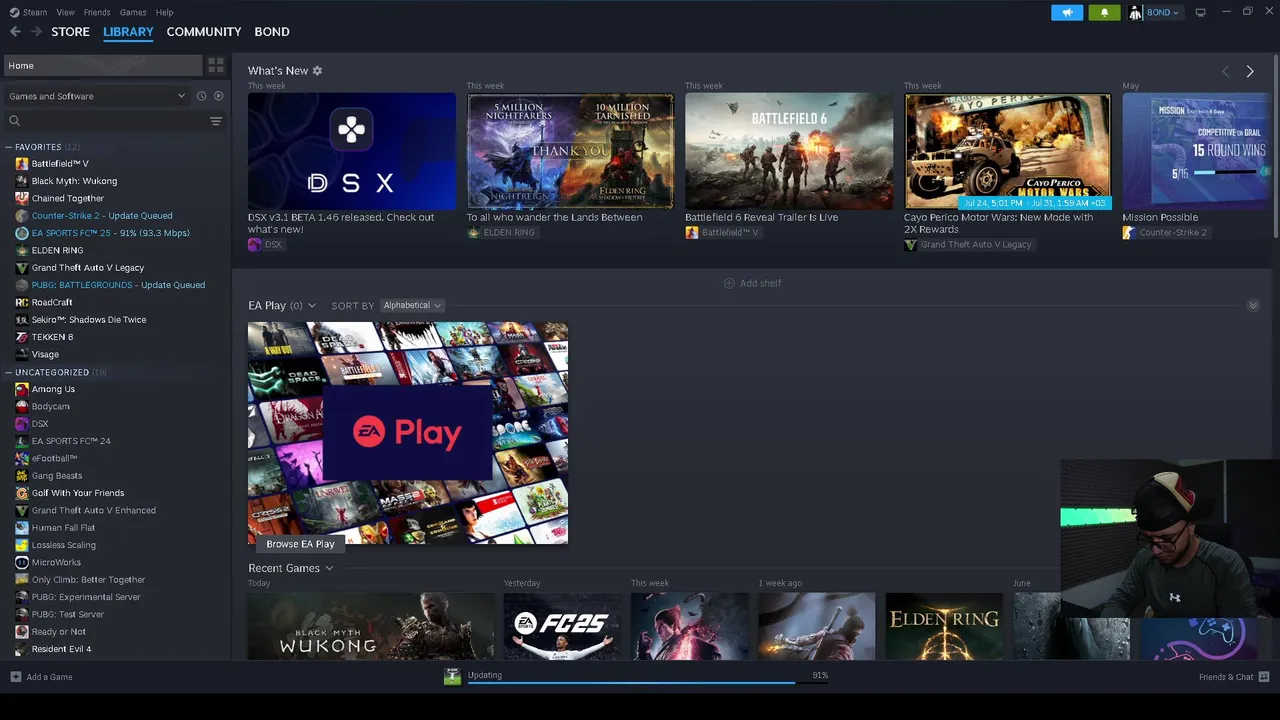The width and height of the screenshot is (1280, 720).
Task: Select Counter-Strike 2 - Update Queued
Action: (x=102, y=216)
